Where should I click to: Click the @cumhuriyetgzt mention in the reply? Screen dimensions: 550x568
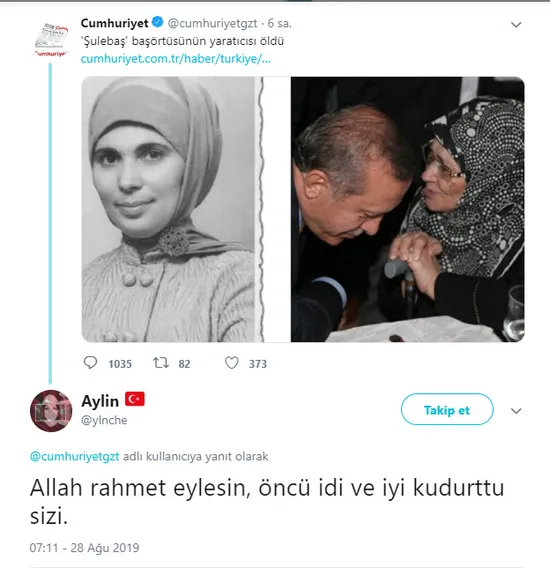coord(74,456)
